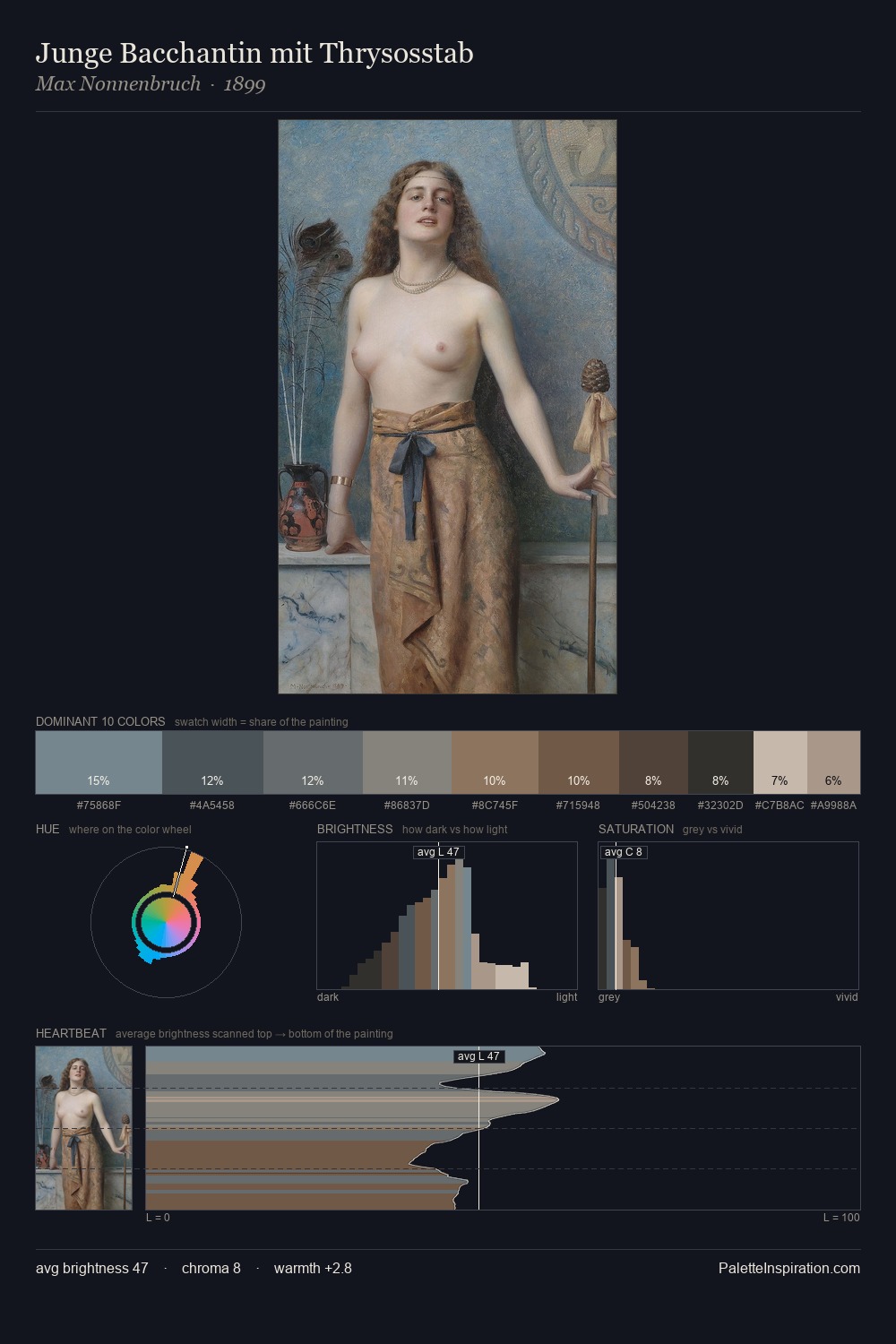Click the 'avg C 8' saturation label
Screen dimensions: 896x1344
[624, 852]
